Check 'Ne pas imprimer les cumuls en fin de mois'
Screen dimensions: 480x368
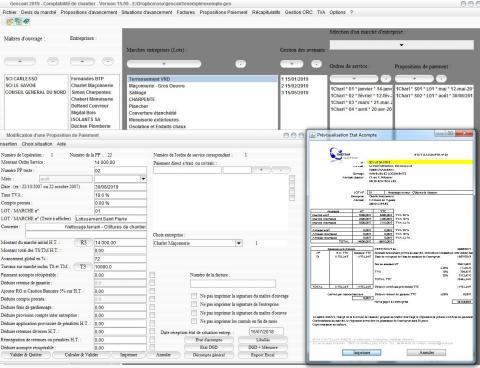pyautogui.click(x=194, y=321)
